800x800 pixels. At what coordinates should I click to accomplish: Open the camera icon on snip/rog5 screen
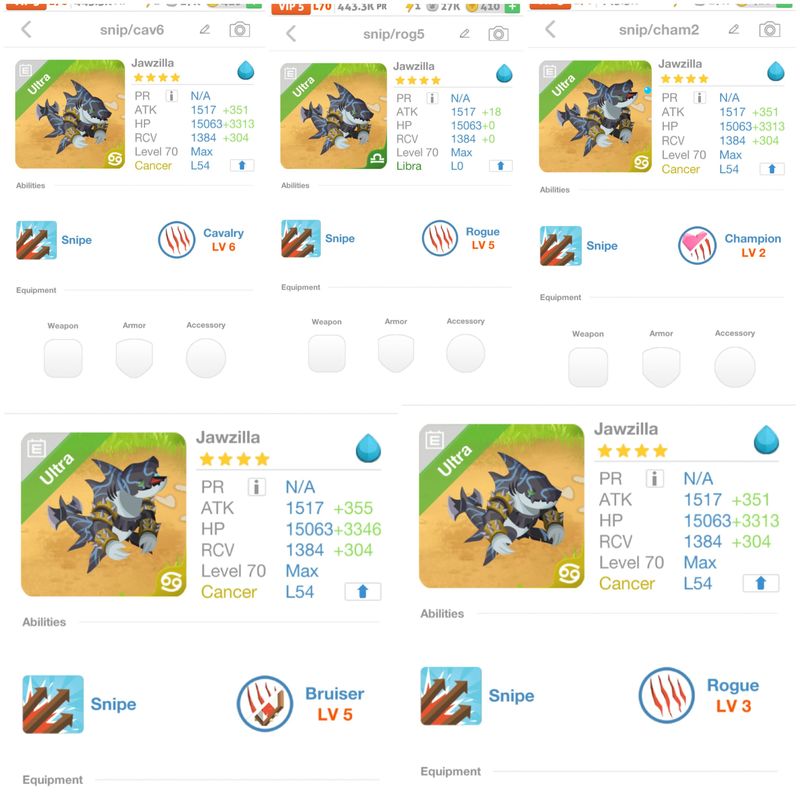[498, 34]
